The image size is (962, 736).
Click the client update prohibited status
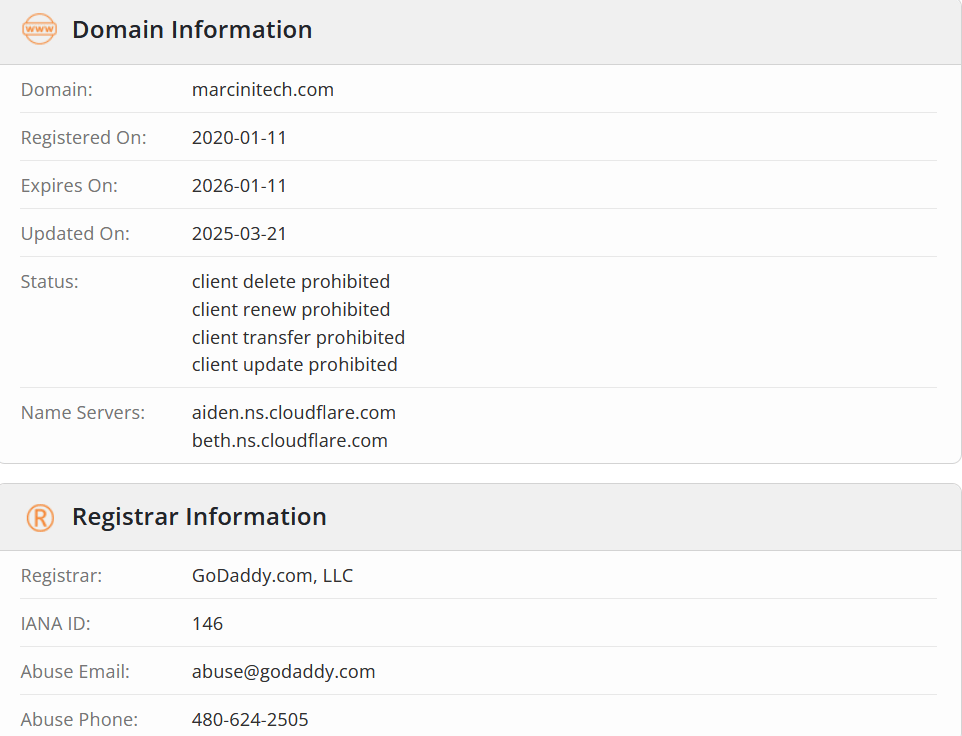tap(294, 365)
